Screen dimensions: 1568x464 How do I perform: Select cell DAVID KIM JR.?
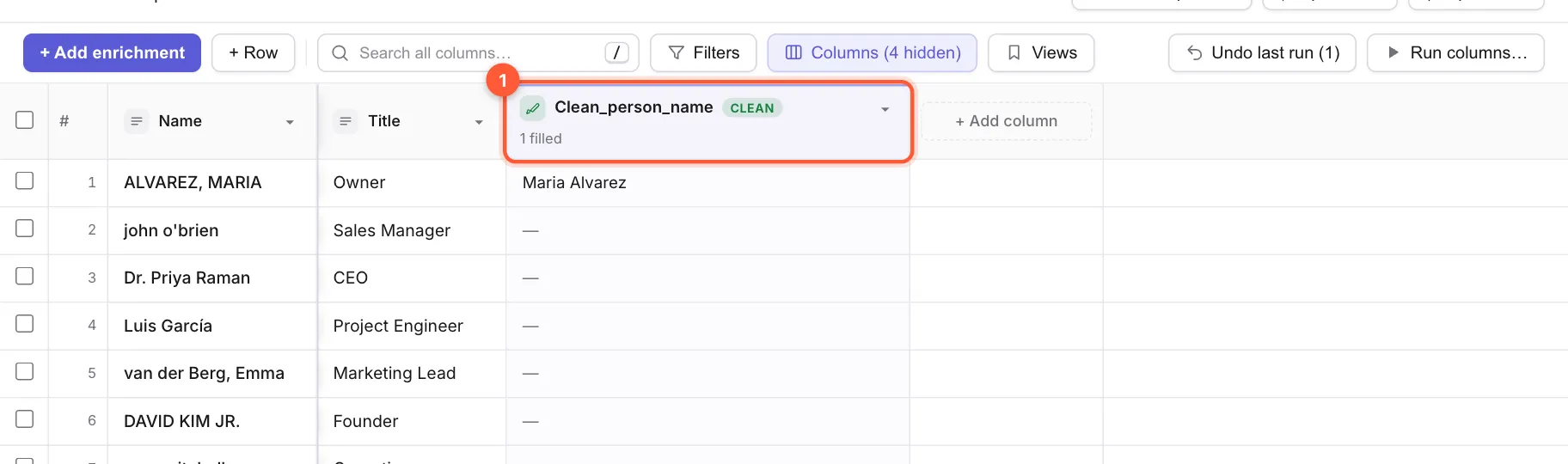212,421
